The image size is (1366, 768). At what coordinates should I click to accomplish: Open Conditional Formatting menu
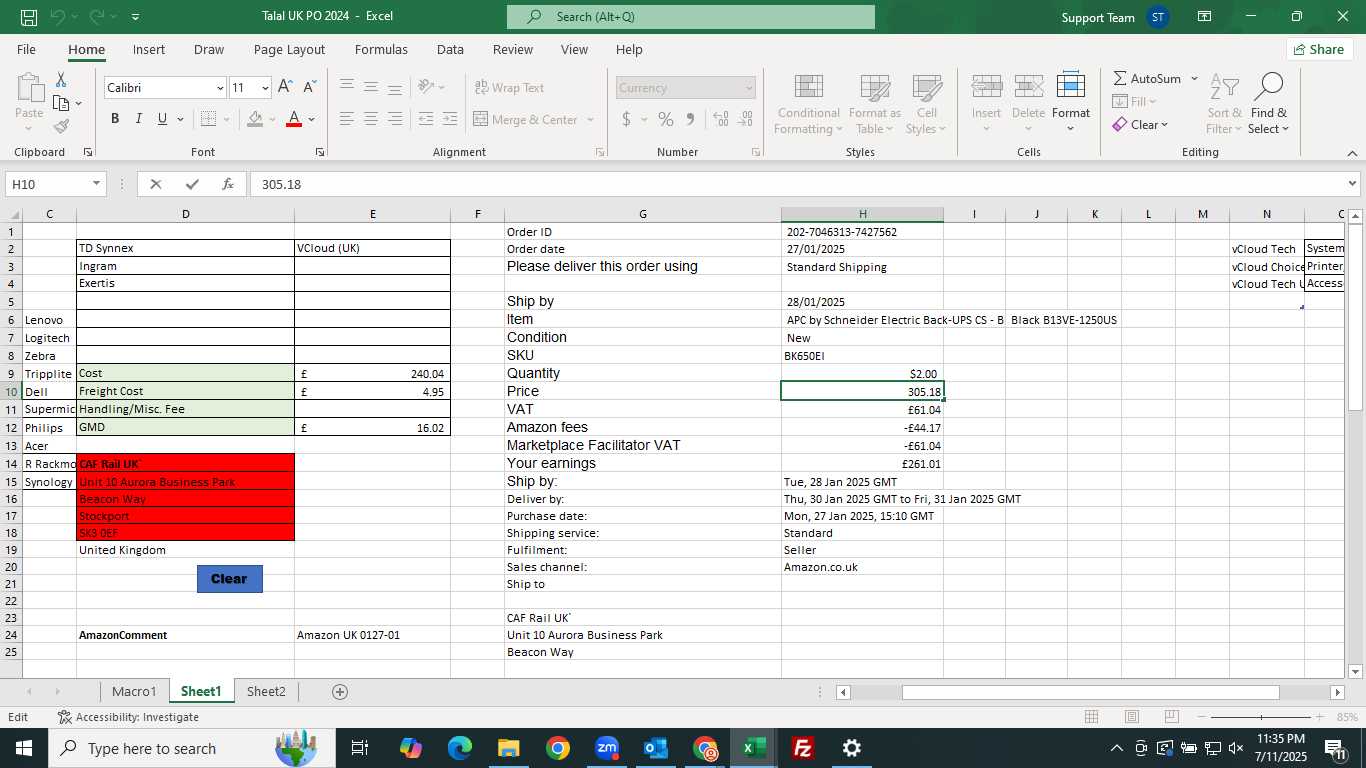tap(808, 104)
